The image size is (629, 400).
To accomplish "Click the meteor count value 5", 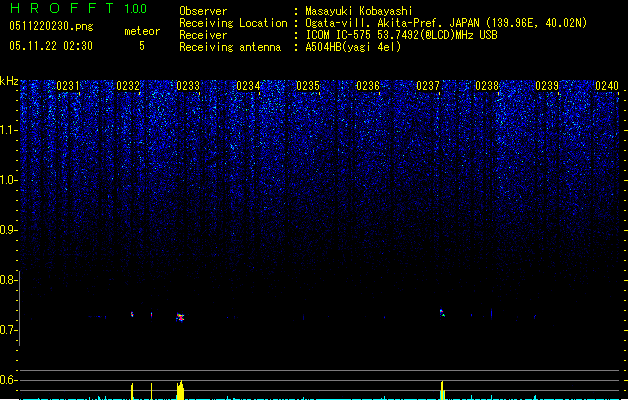I will coord(142,46).
